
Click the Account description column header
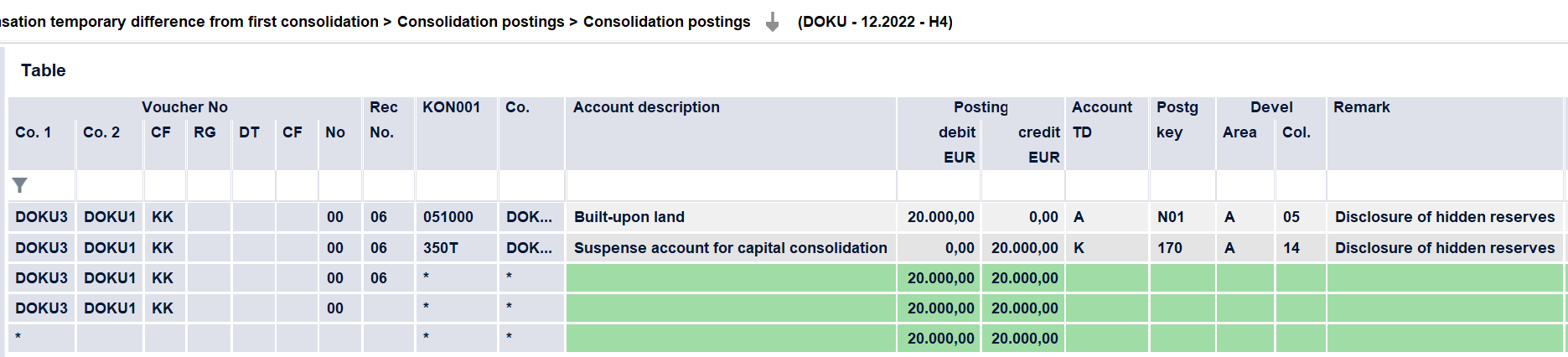pyautogui.click(x=646, y=107)
